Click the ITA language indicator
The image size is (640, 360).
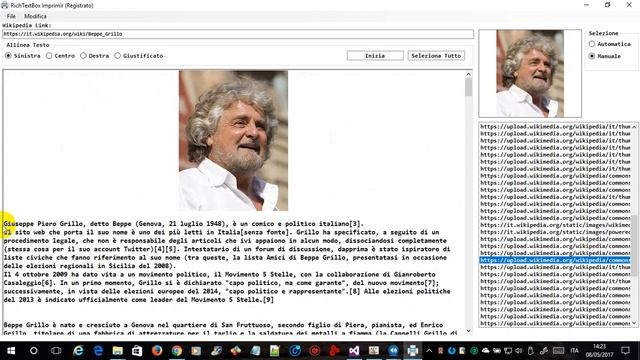coord(574,351)
